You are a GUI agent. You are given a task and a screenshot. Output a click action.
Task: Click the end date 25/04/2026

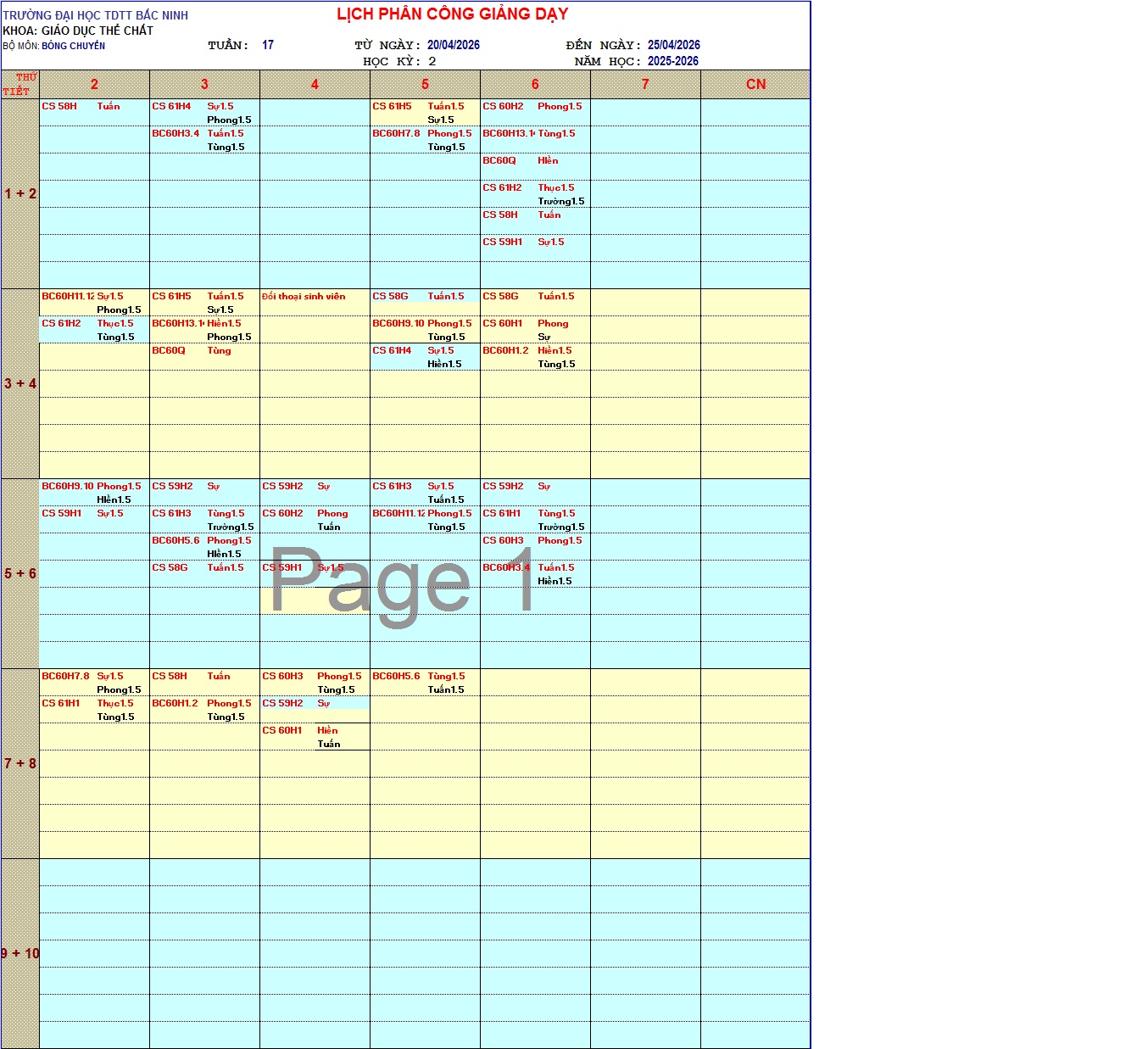[x=673, y=45]
